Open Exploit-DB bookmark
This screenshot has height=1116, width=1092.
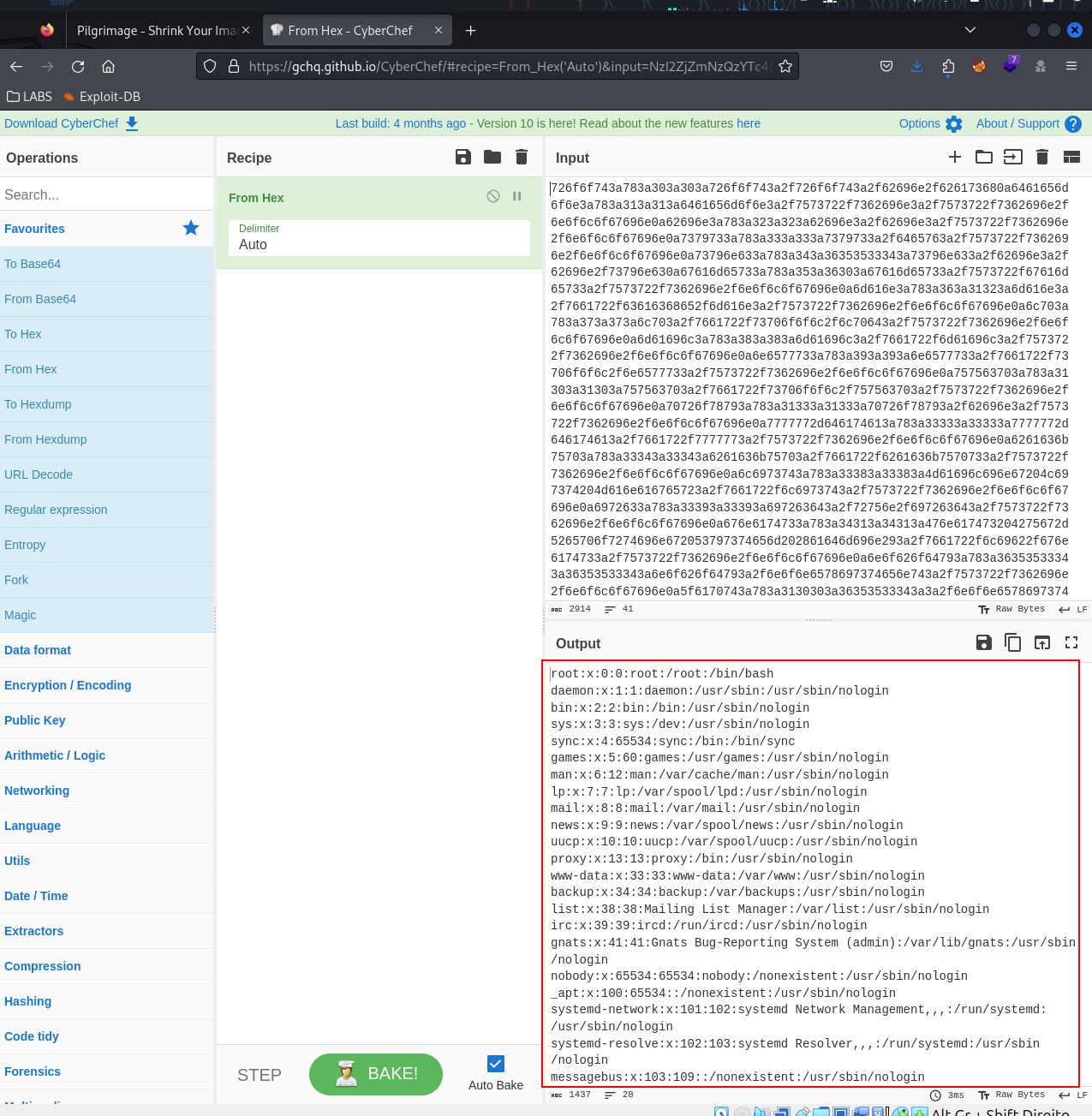(x=102, y=97)
